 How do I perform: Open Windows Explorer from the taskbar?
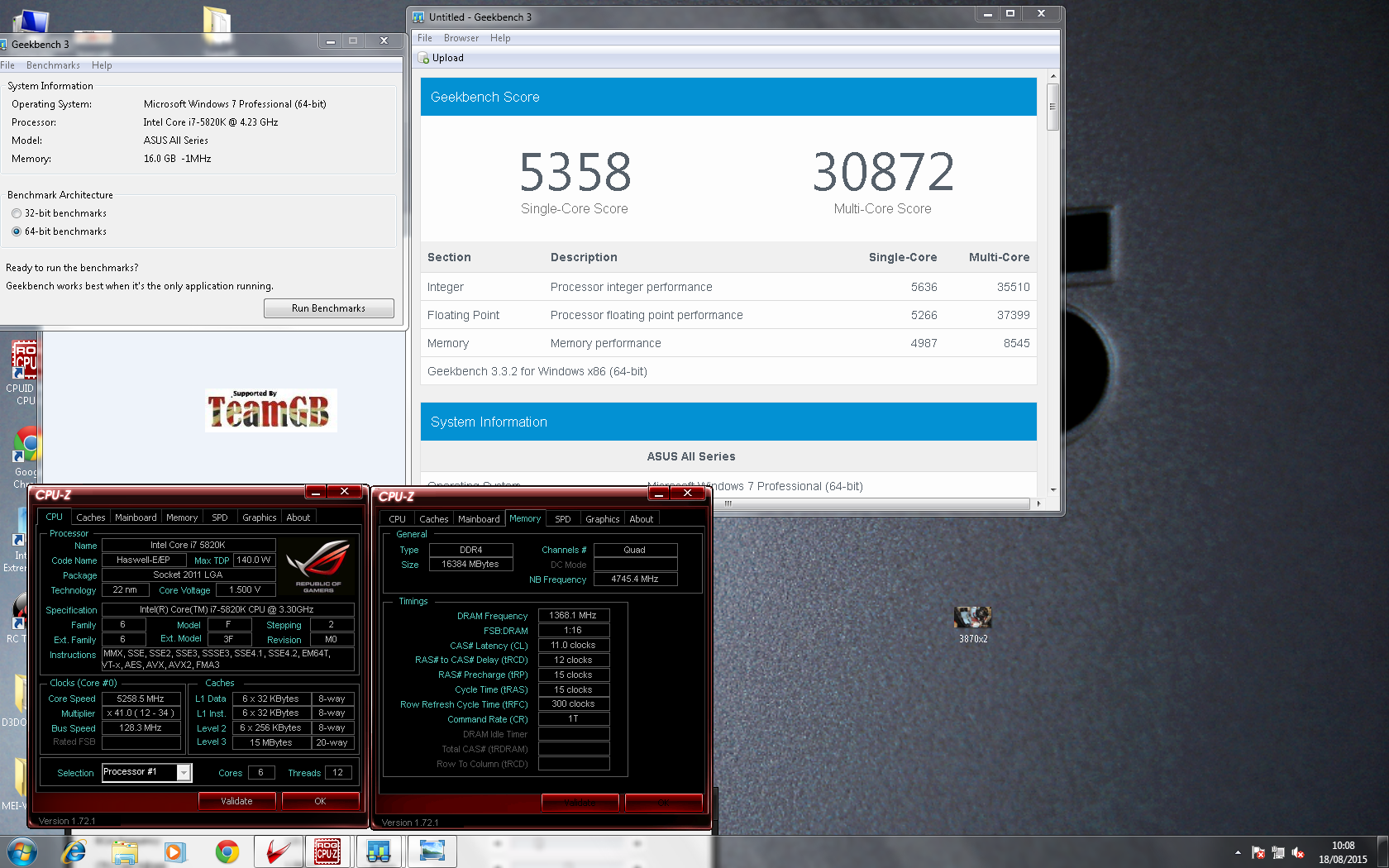(125, 851)
